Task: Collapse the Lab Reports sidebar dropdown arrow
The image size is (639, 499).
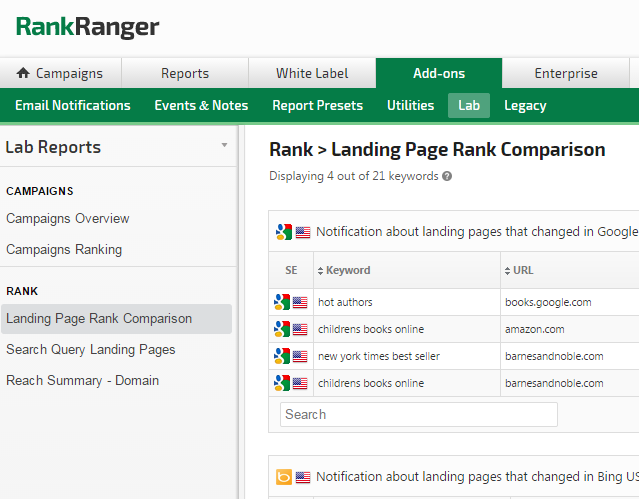Action: click(x=224, y=146)
